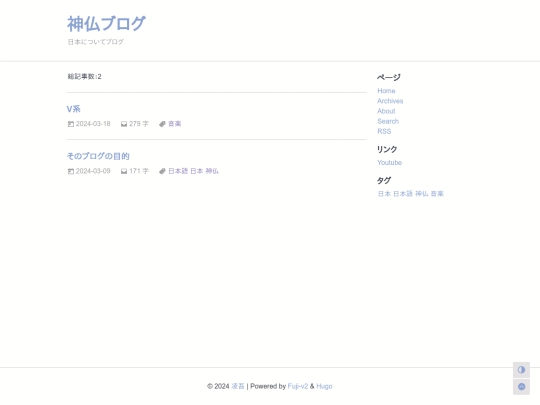
Task: Click word-count icon beside 279 字
Action: coord(124,124)
